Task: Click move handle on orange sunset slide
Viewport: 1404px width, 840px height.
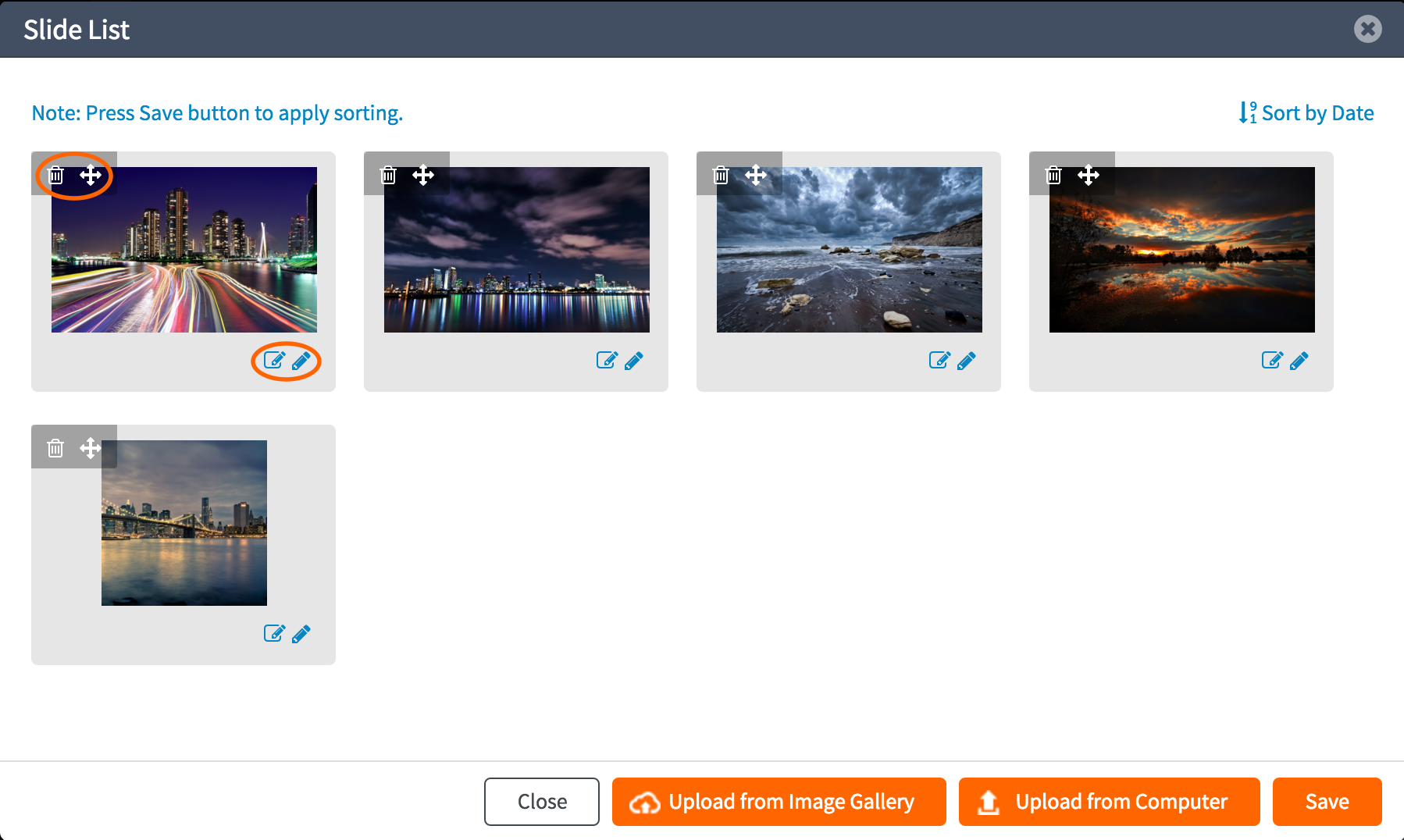Action: click(x=1089, y=175)
